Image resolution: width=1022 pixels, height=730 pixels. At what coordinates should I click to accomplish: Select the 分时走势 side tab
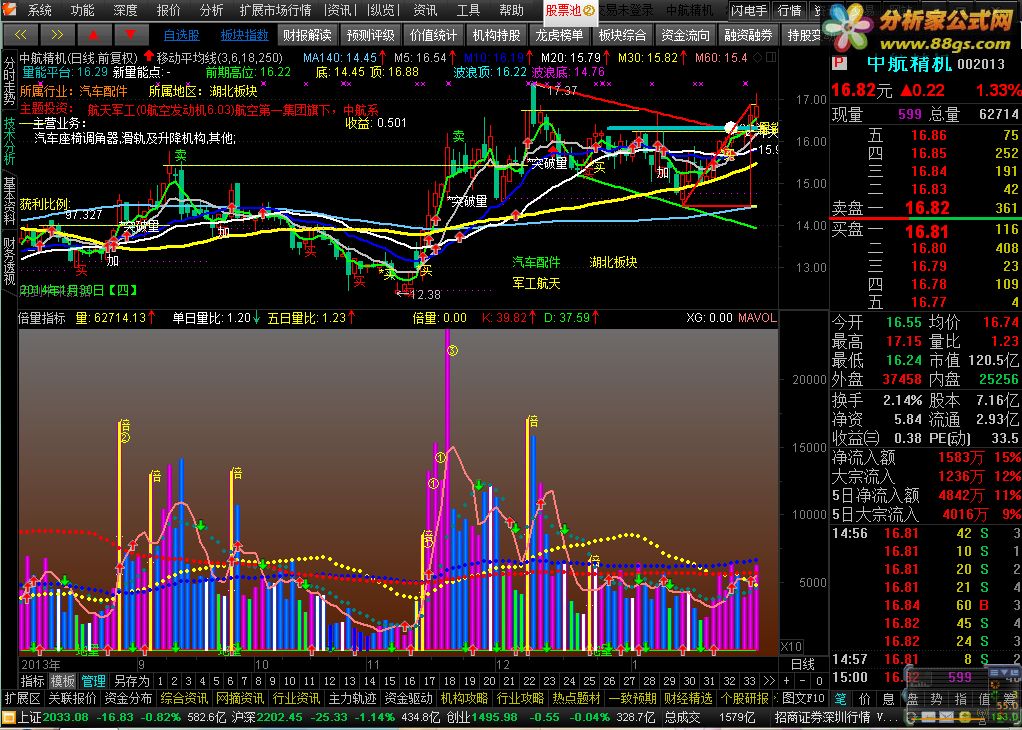click(9, 81)
